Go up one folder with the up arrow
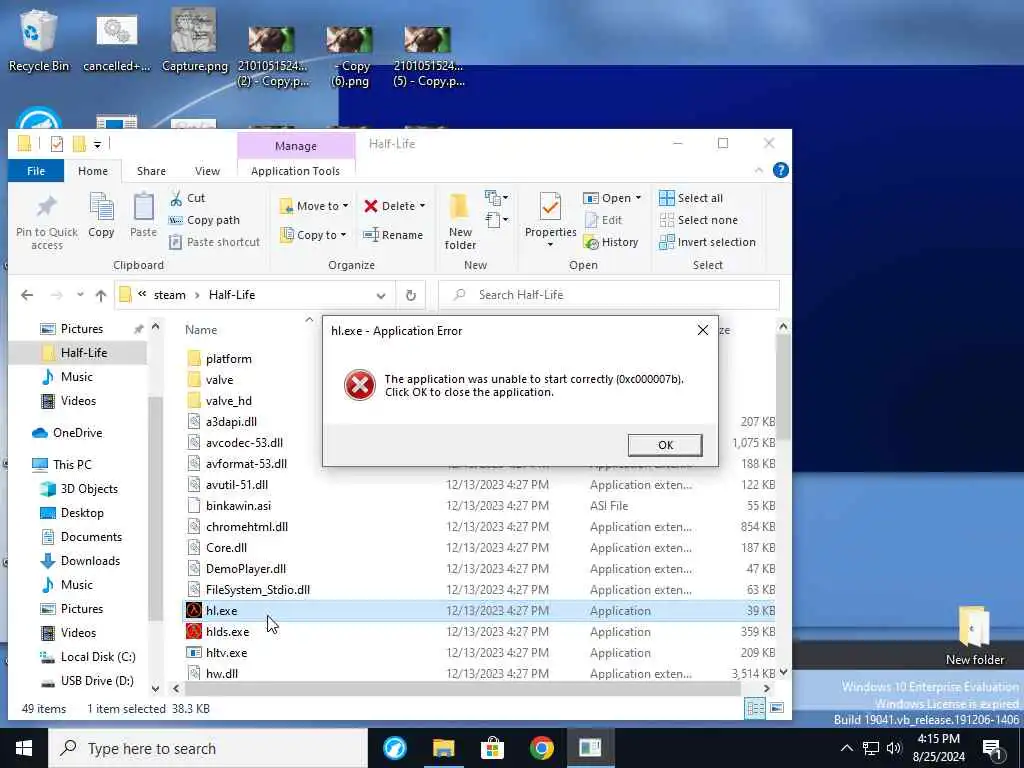 (101, 295)
